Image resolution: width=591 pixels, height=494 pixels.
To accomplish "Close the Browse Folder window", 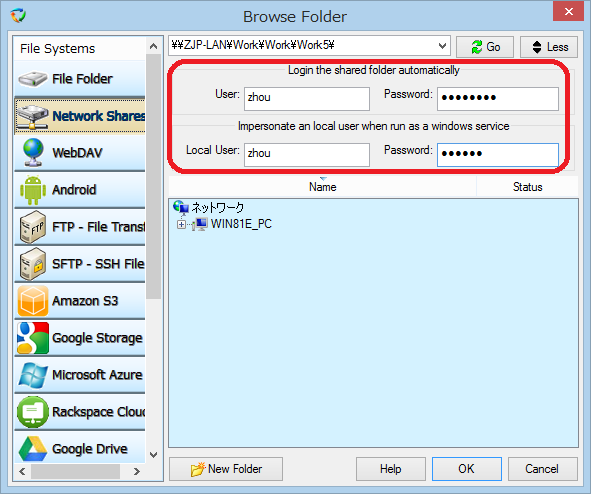I will point(568,11).
